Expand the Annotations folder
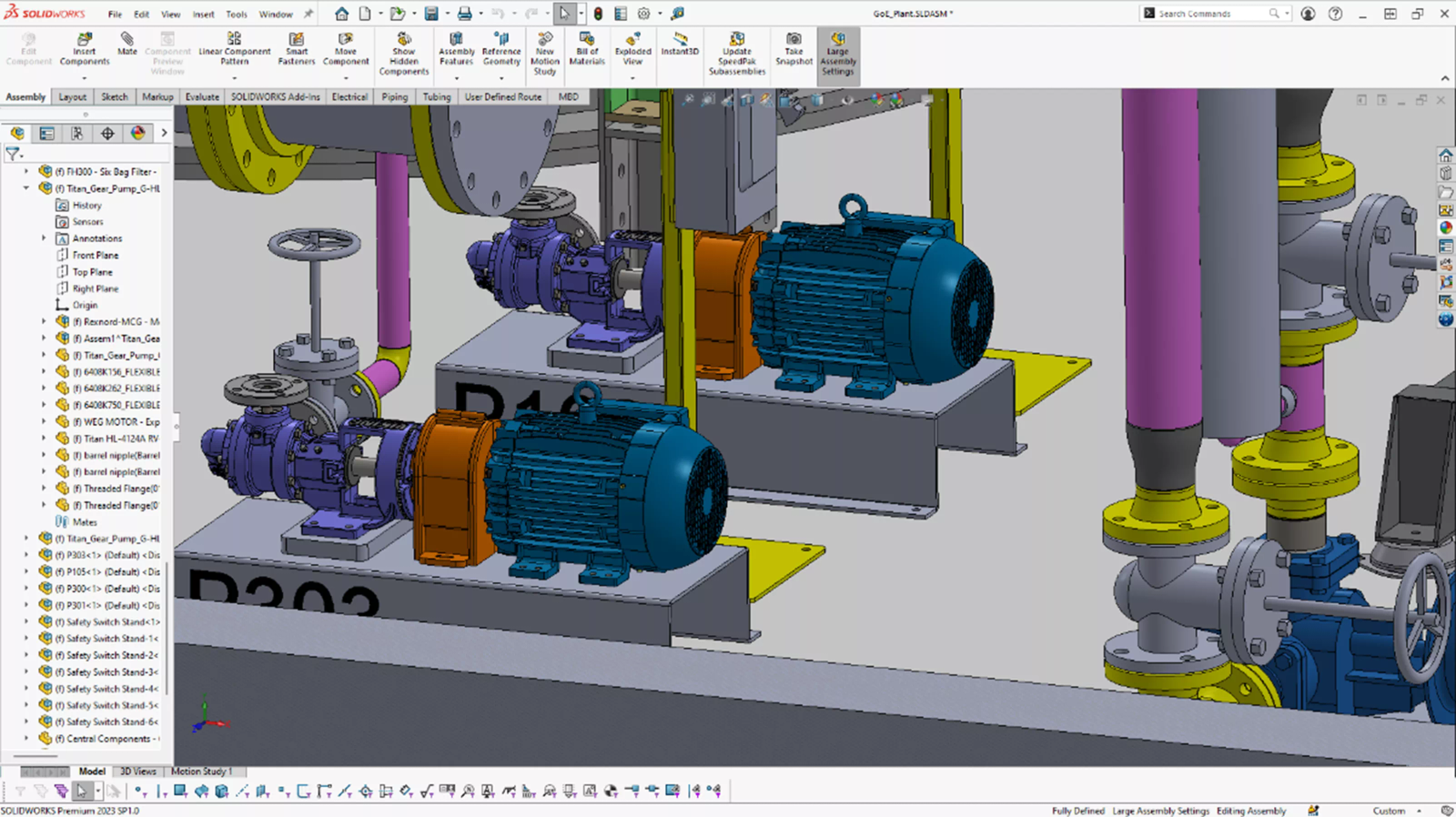 (x=44, y=238)
